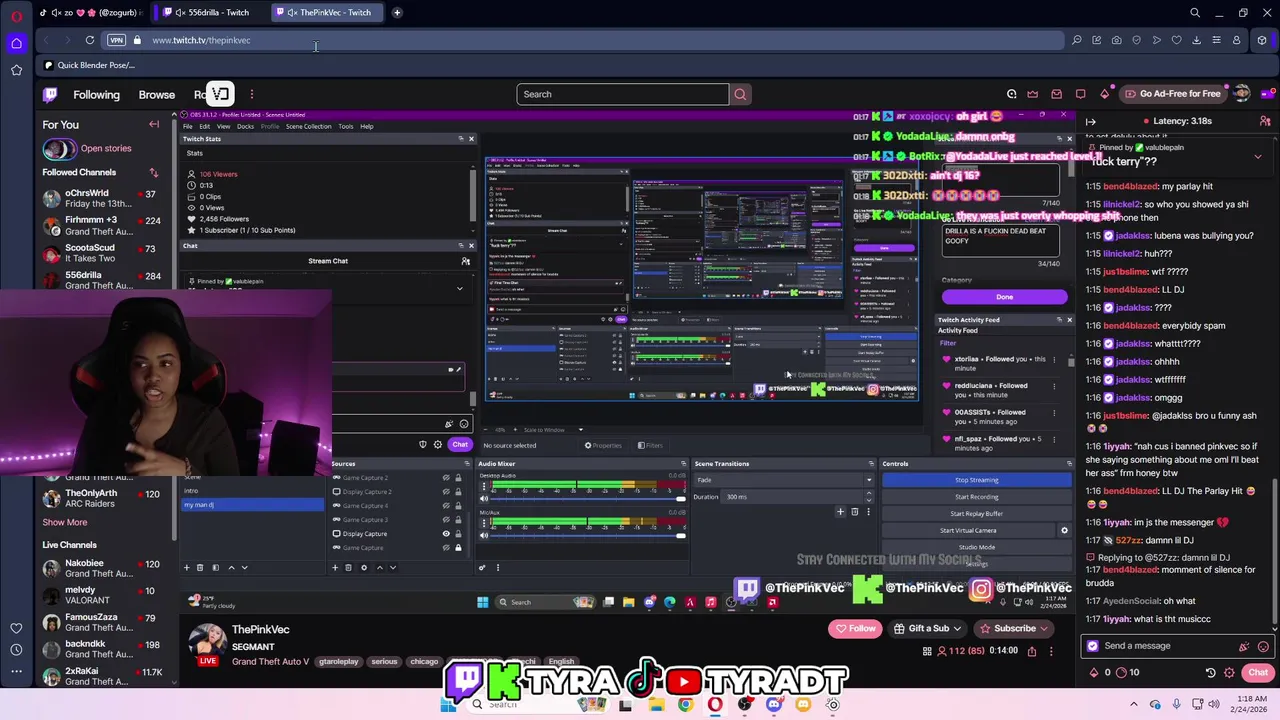The height and width of the screenshot is (720, 1280).
Task: Open chat settings gear
Action: pyautogui.click(x=1229, y=672)
